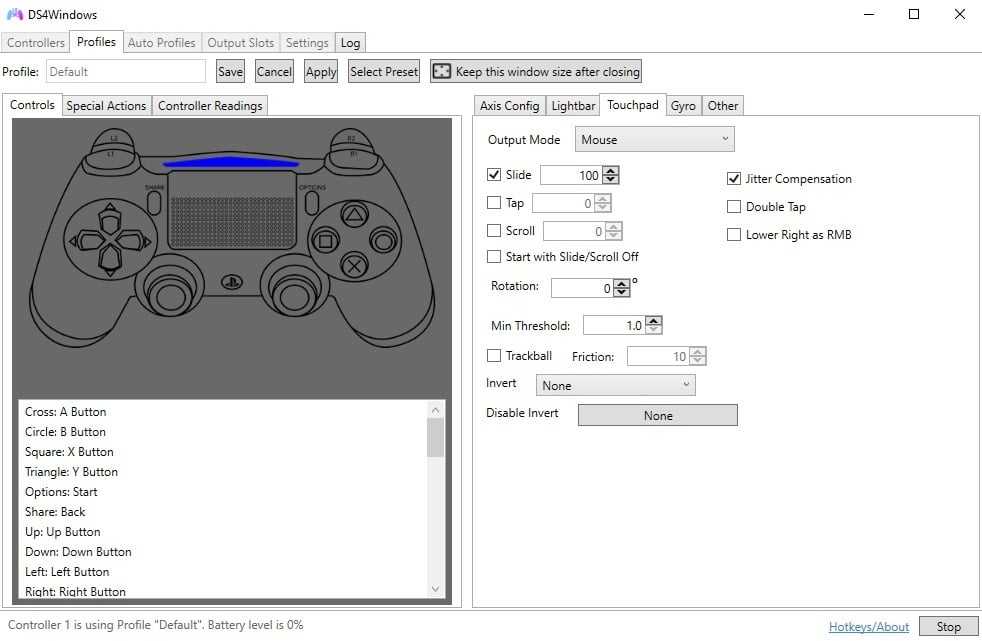This screenshot has height=641, width=982.
Task: Open Select Preset
Action: tap(384, 71)
